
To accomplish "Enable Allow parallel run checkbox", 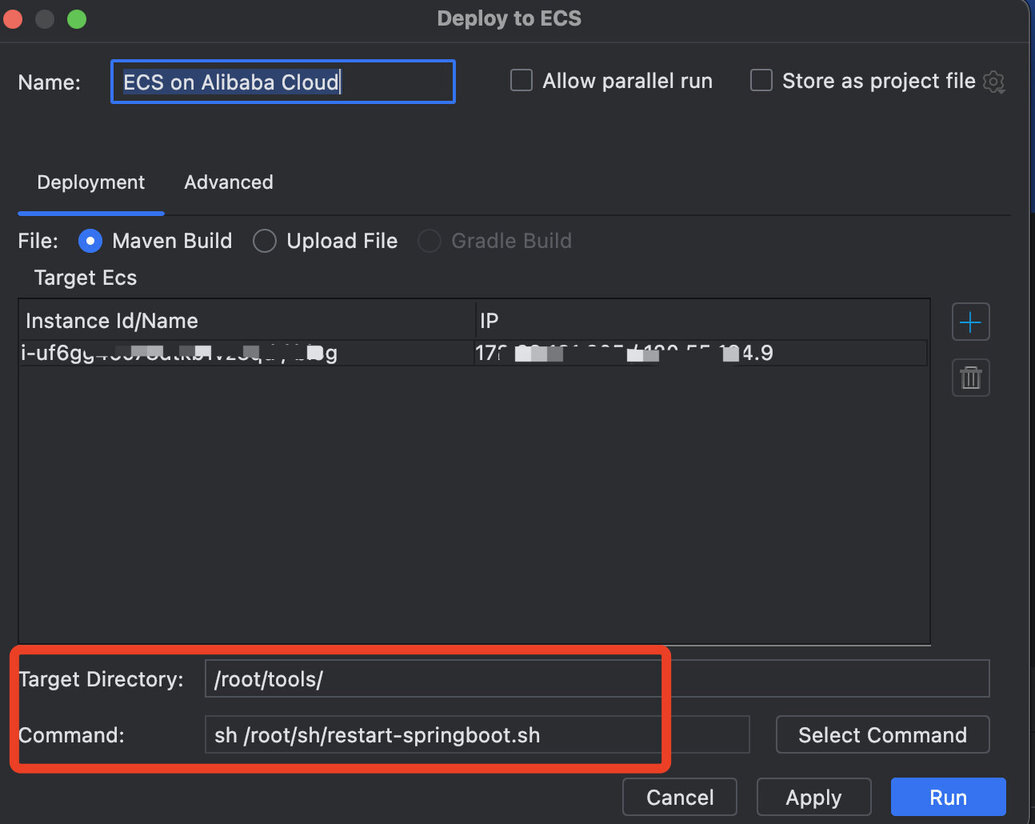I will (521, 81).
